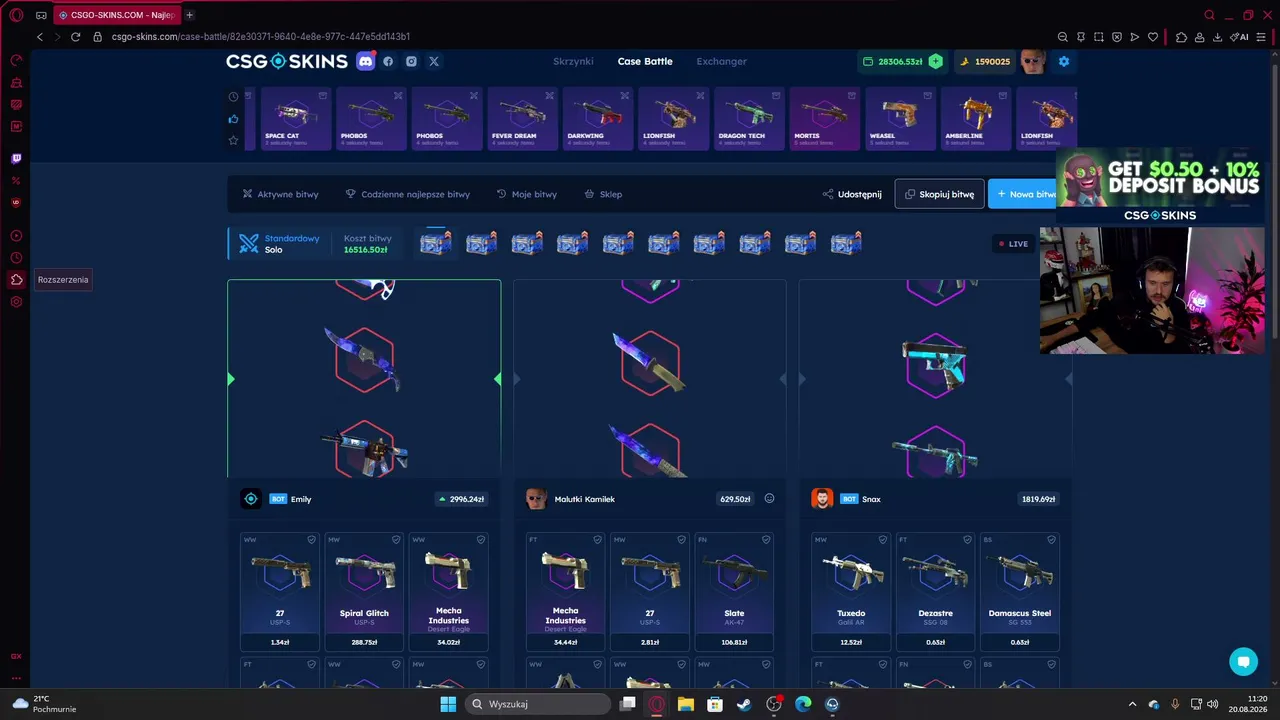Show favorite drops with the star icon
This screenshot has width=1280, height=720.
(x=234, y=140)
